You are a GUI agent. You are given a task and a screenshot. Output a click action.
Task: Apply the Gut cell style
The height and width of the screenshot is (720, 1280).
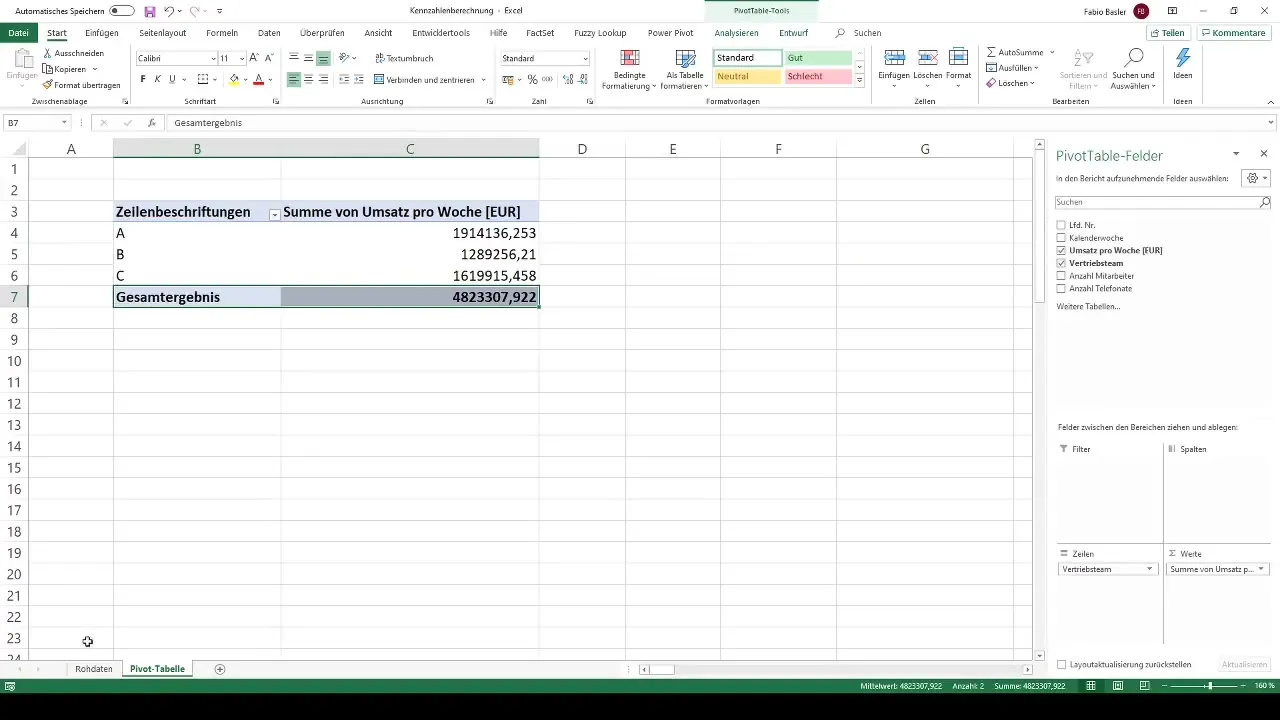point(818,58)
